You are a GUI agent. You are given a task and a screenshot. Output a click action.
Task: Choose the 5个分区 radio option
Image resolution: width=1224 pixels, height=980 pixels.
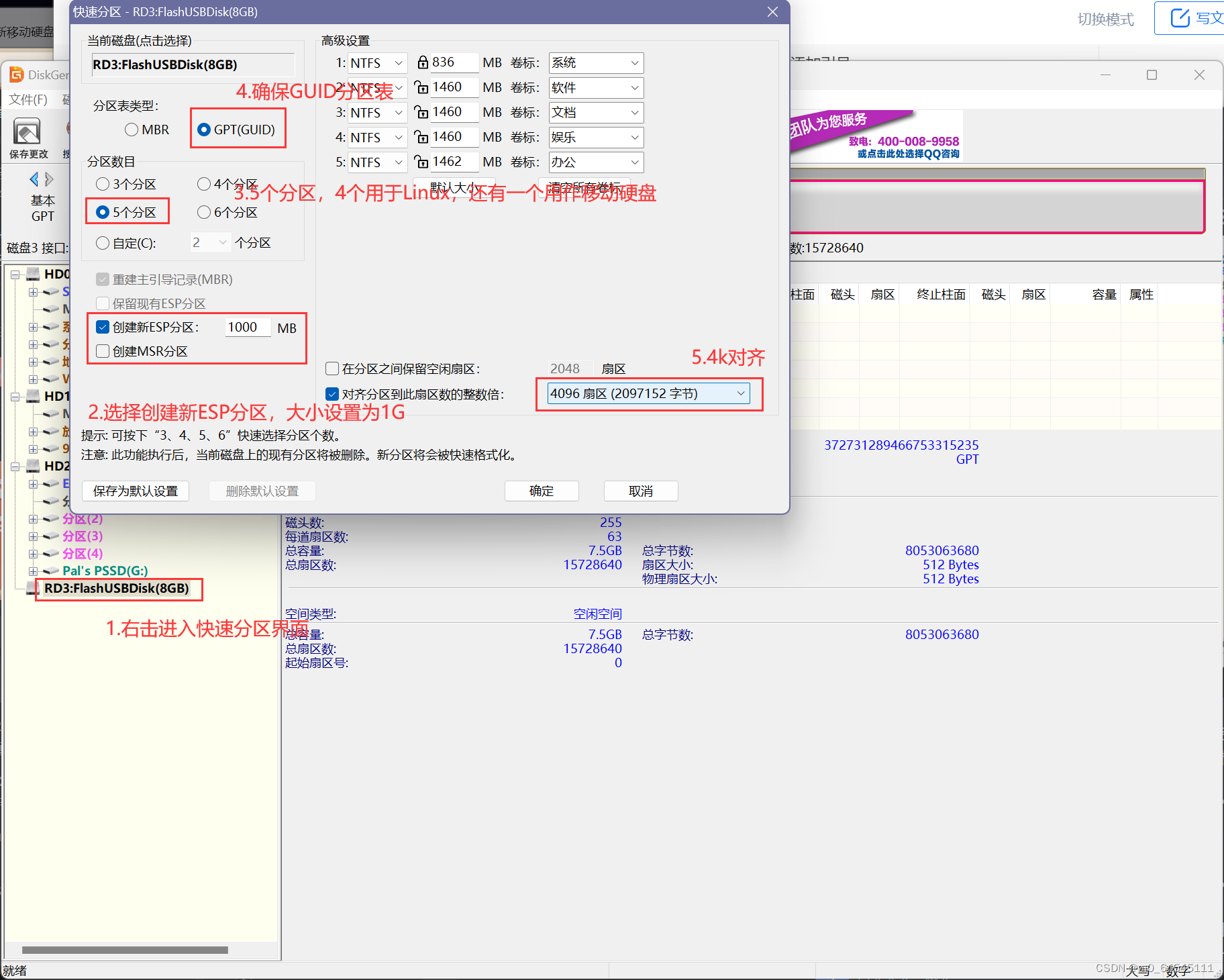pyautogui.click(x=103, y=212)
